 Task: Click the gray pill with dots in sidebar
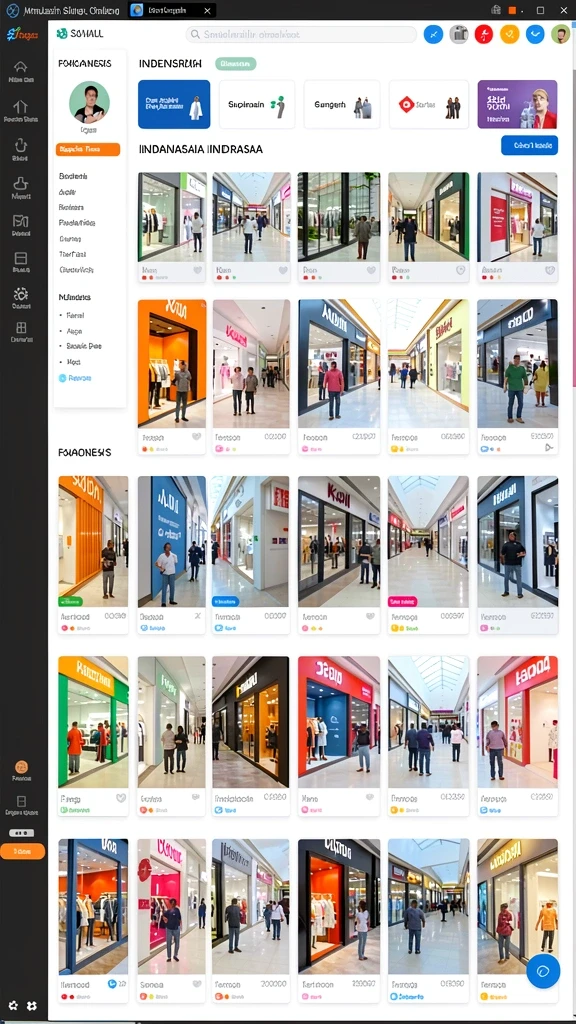coord(21,833)
